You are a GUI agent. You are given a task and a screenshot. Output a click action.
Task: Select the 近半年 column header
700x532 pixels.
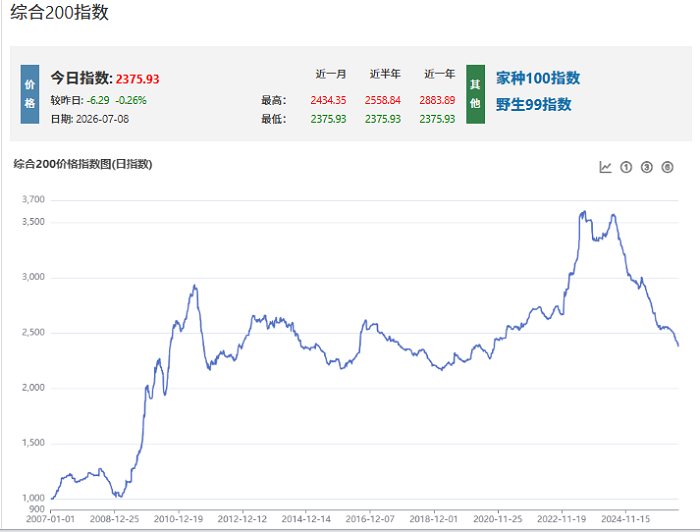pos(385,74)
